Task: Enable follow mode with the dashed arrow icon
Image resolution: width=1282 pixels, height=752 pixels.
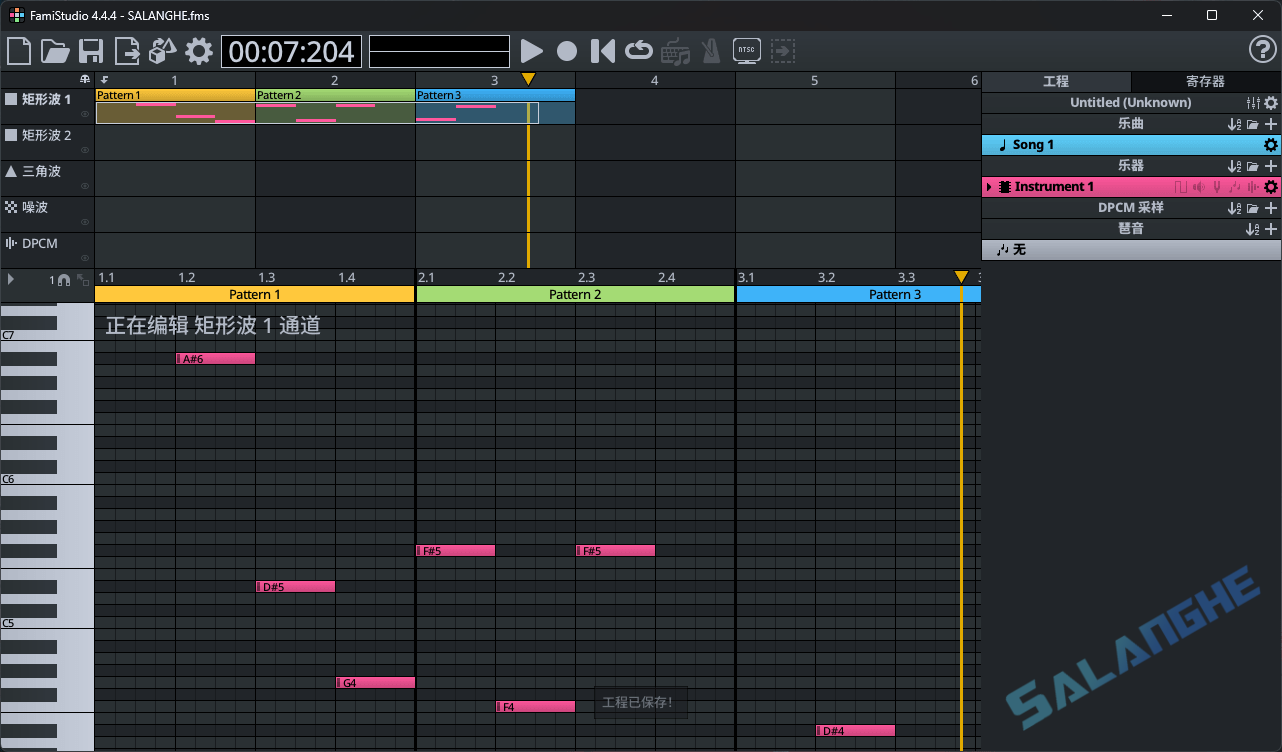Action: [783, 51]
